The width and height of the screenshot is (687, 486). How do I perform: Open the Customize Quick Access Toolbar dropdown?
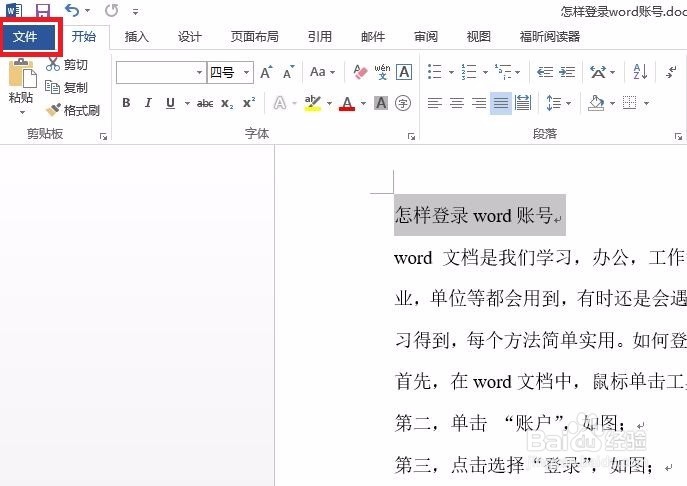pyautogui.click(x=135, y=12)
